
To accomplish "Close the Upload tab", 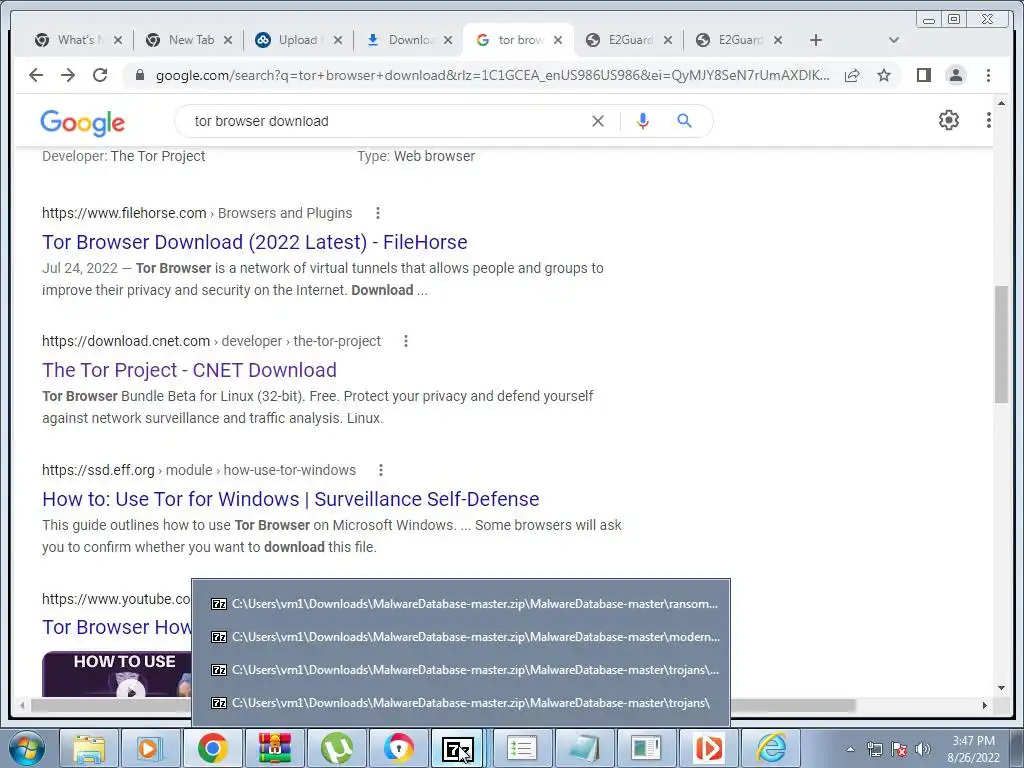I will (338, 40).
